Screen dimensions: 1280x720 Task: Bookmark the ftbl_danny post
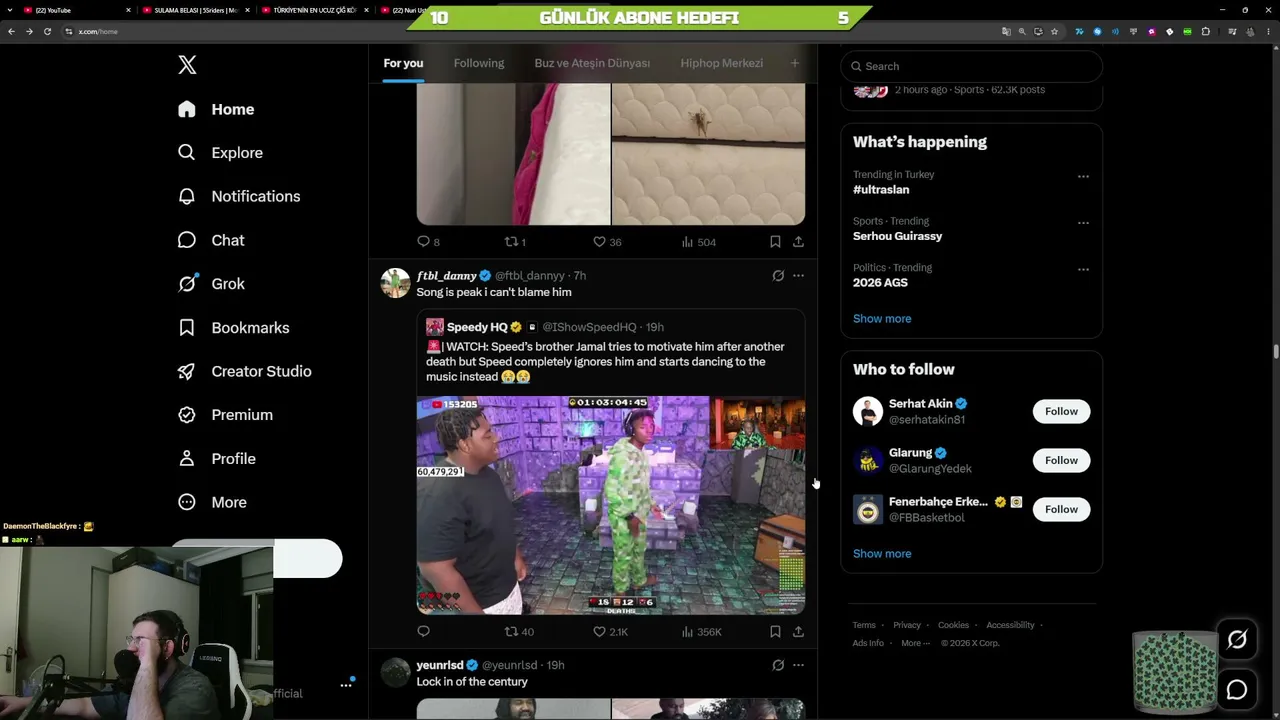pos(775,632)
